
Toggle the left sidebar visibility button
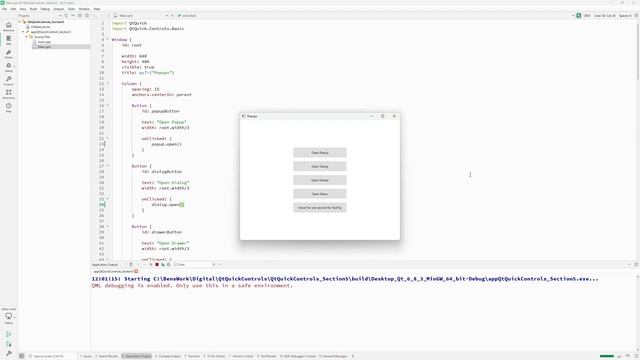click(x=22, y=356)
